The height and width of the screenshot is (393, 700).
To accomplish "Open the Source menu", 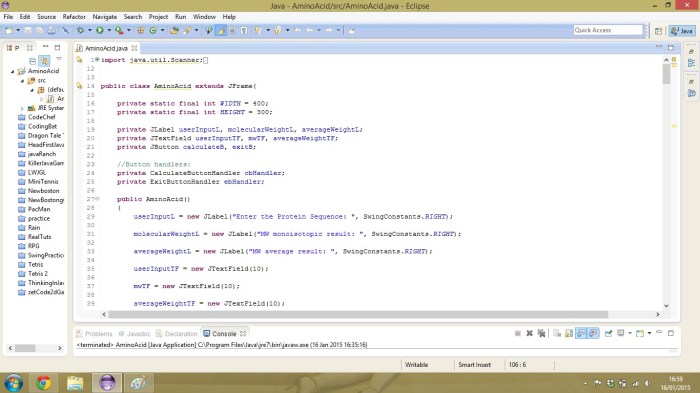I will click(x=46, y=17).
